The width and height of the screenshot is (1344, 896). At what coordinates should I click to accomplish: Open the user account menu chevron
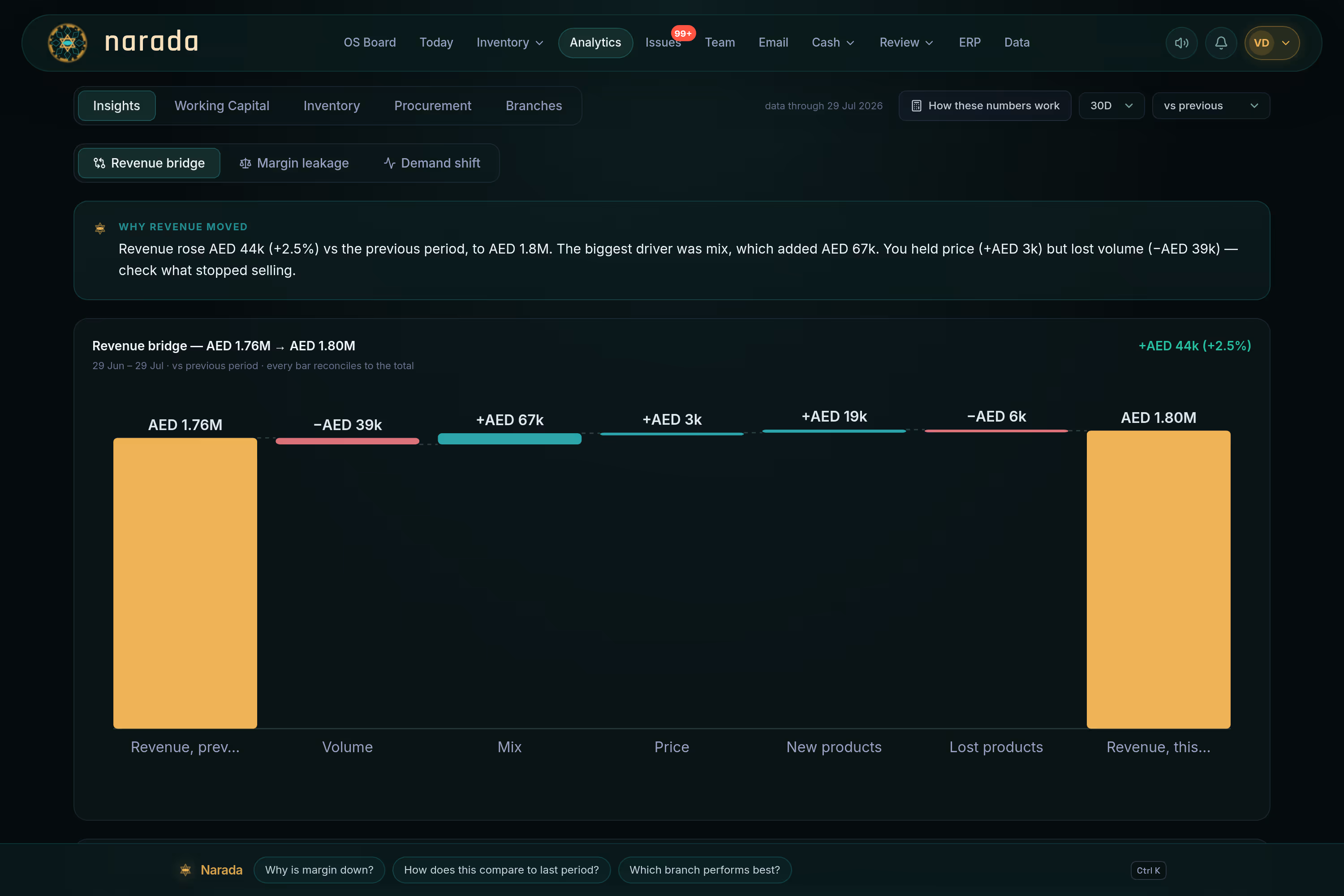click(x=1286, y=43)
